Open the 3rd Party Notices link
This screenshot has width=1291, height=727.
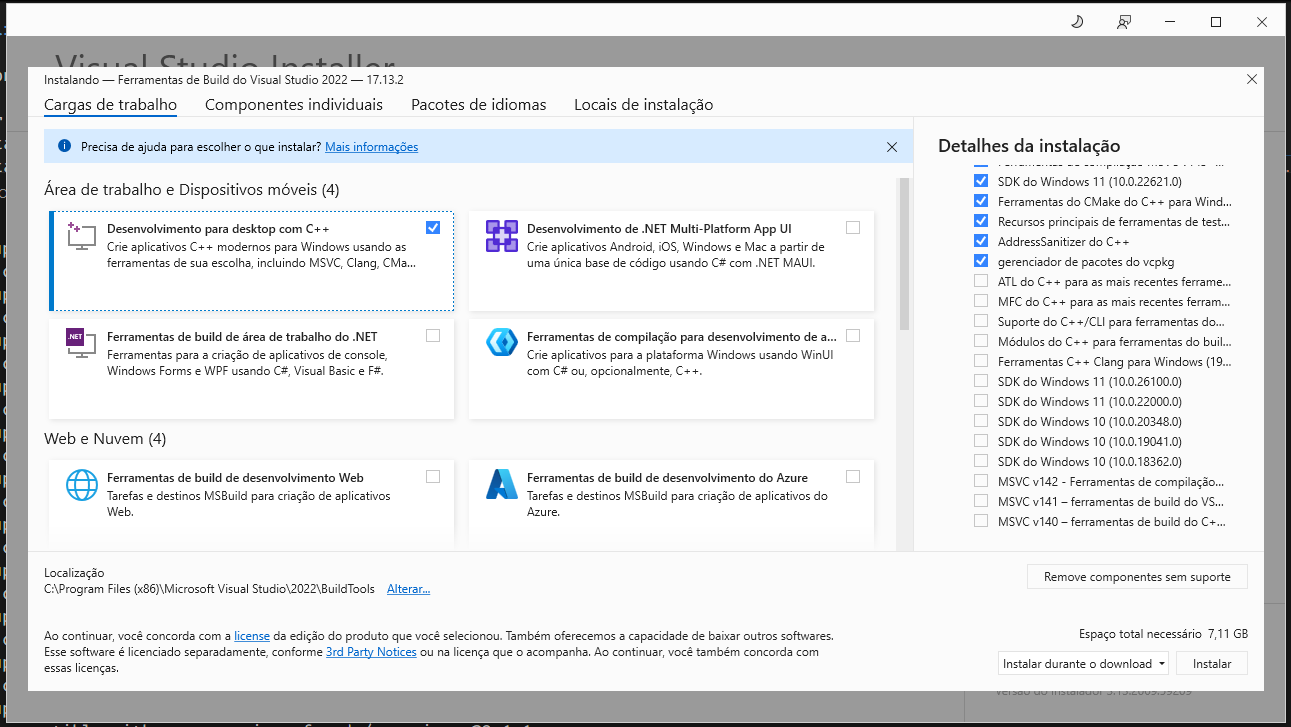pyautogui.click(x=371, y=651)
